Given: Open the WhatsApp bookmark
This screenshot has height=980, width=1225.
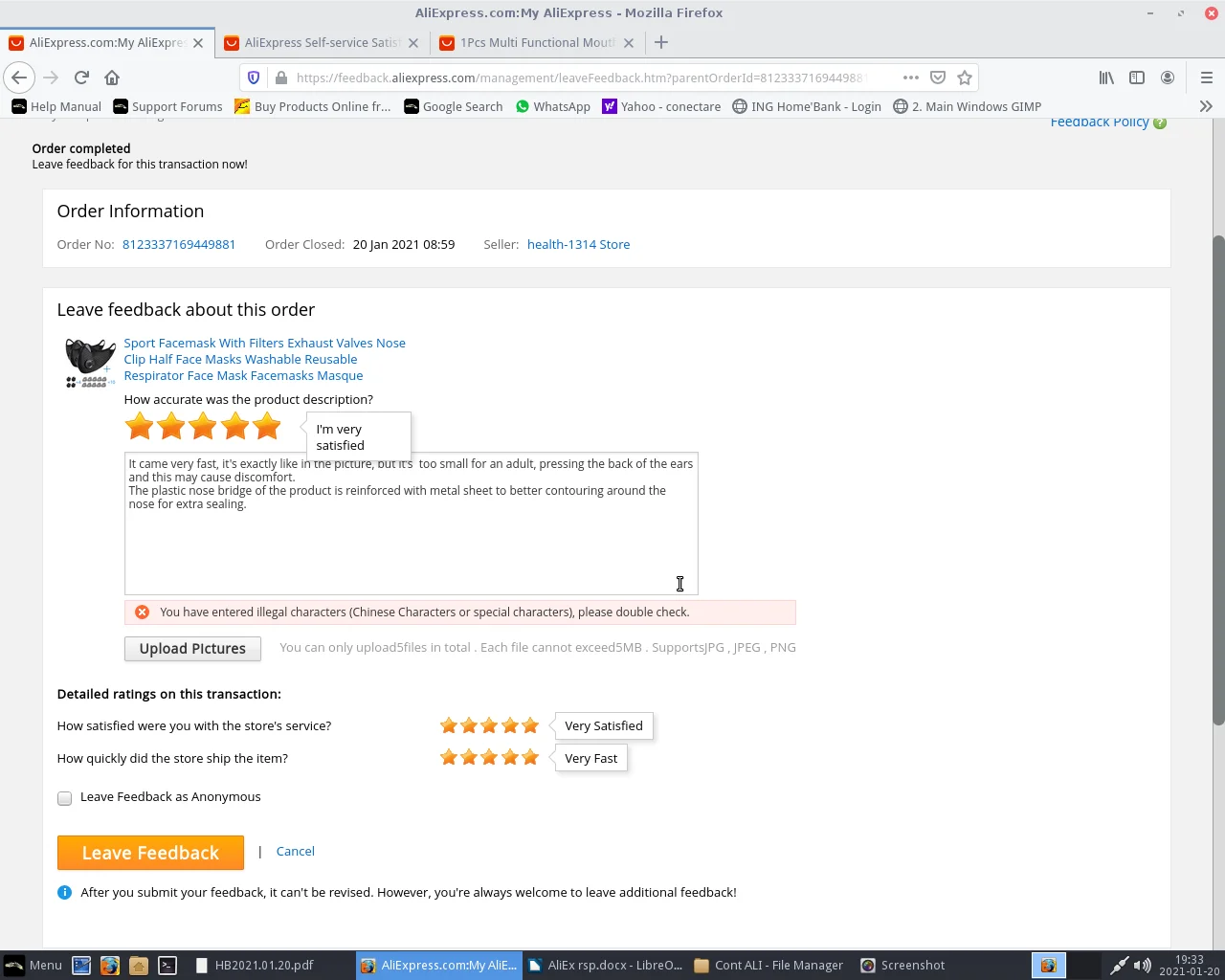Looking at the screenshot, I should pyautogui.click(x=553, y=106).
